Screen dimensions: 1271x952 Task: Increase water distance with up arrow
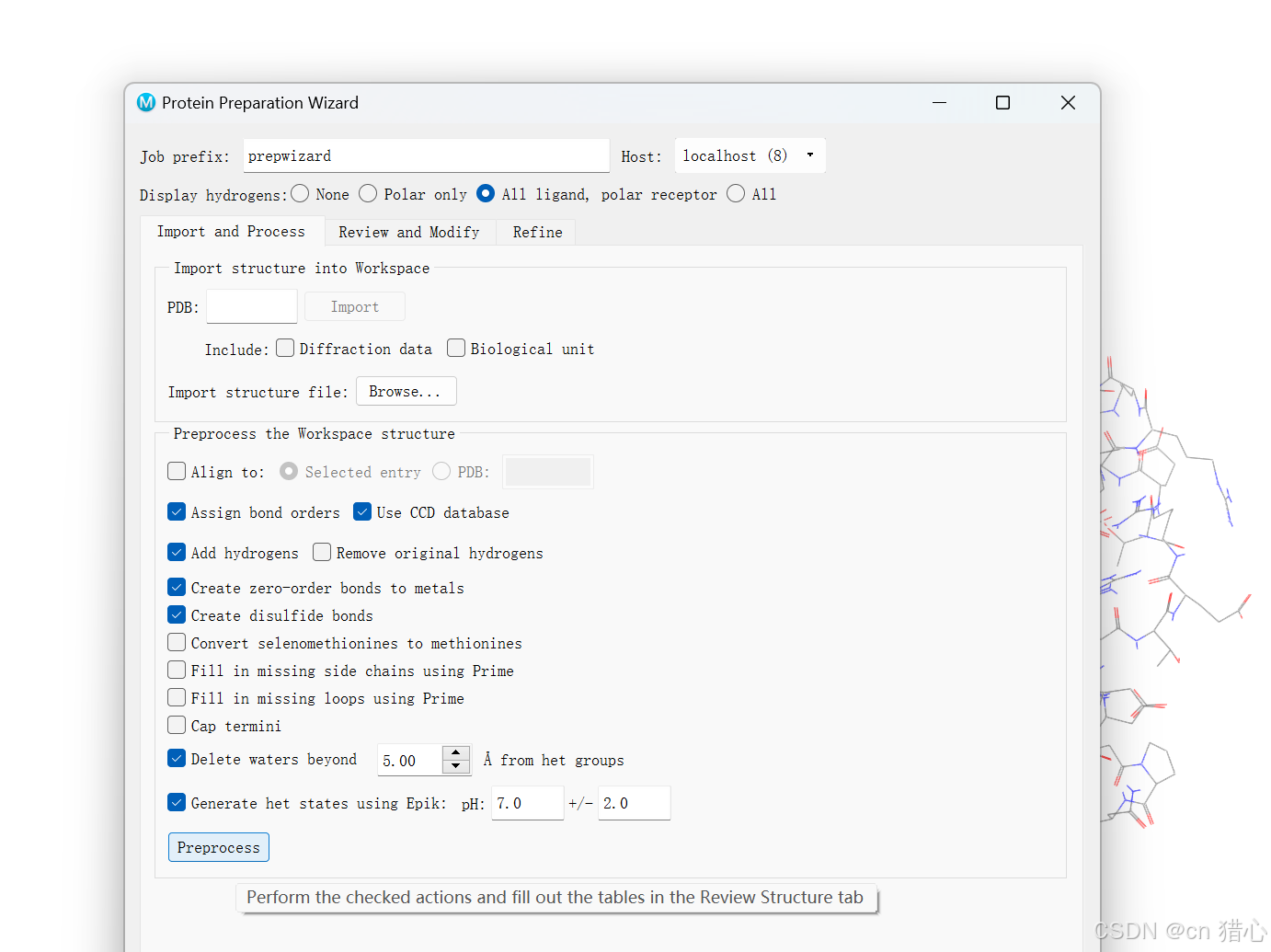pos(456,752)
